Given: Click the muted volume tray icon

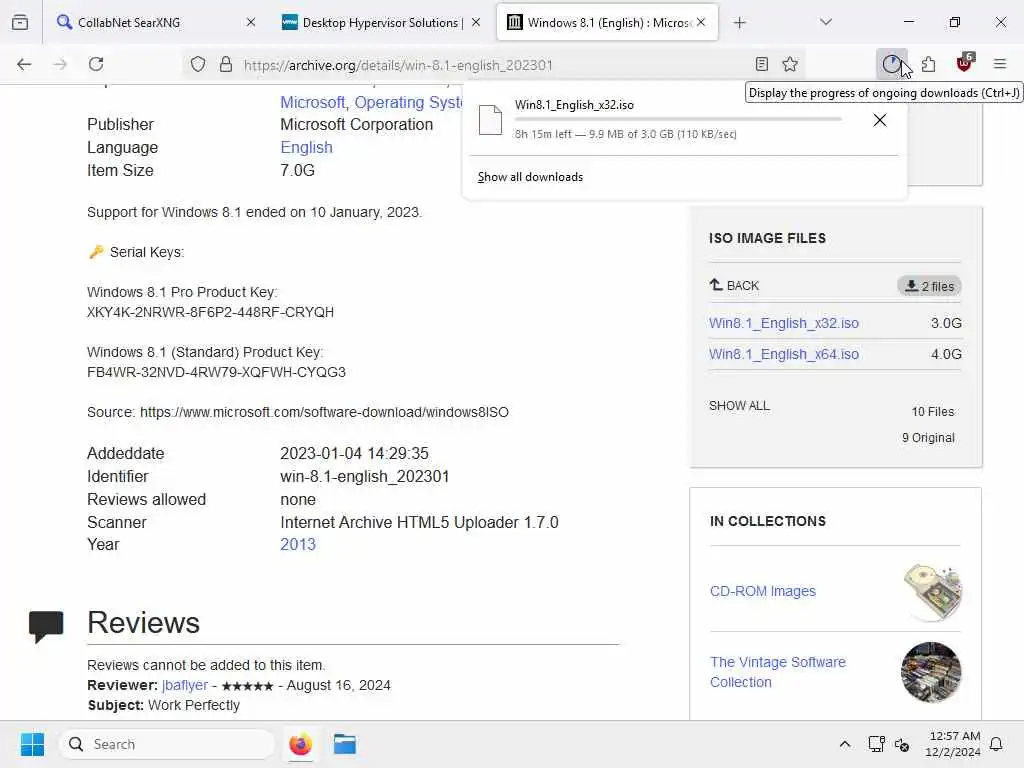Looking at the screenshot, I should click(x=902, y=744).
